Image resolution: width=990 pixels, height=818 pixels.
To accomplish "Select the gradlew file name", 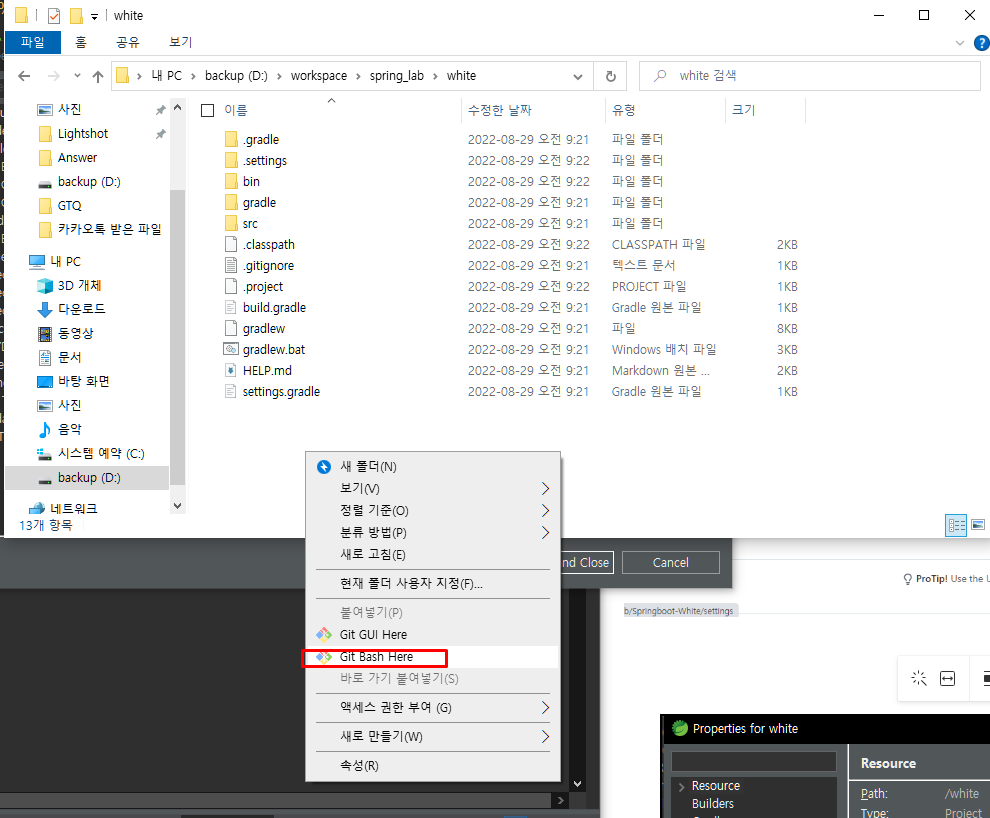I will [x=264, y=329].
